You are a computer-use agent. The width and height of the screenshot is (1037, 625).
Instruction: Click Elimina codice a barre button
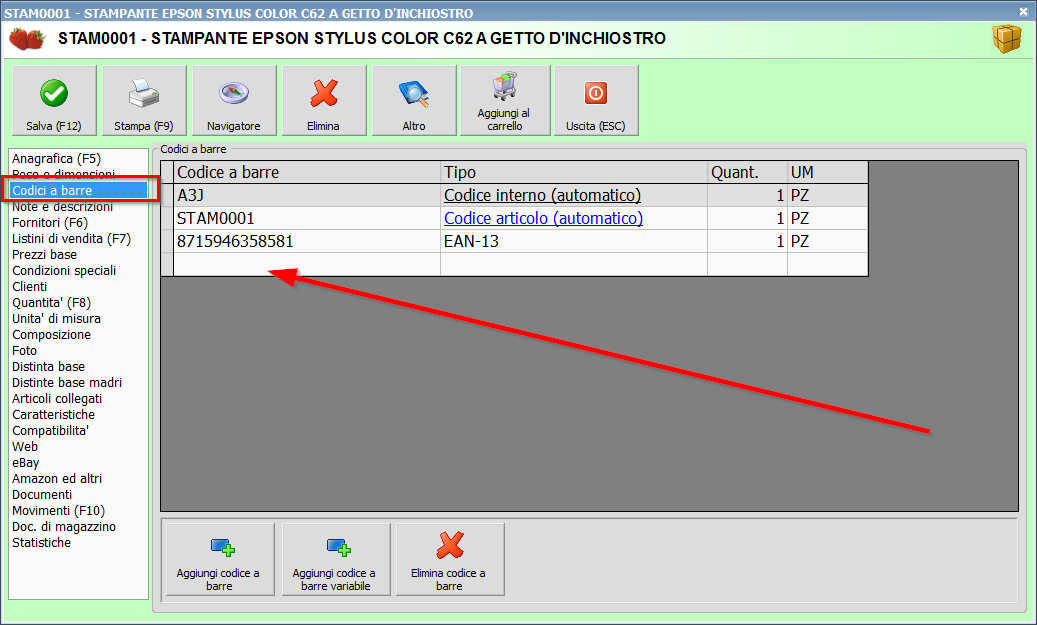450,560
